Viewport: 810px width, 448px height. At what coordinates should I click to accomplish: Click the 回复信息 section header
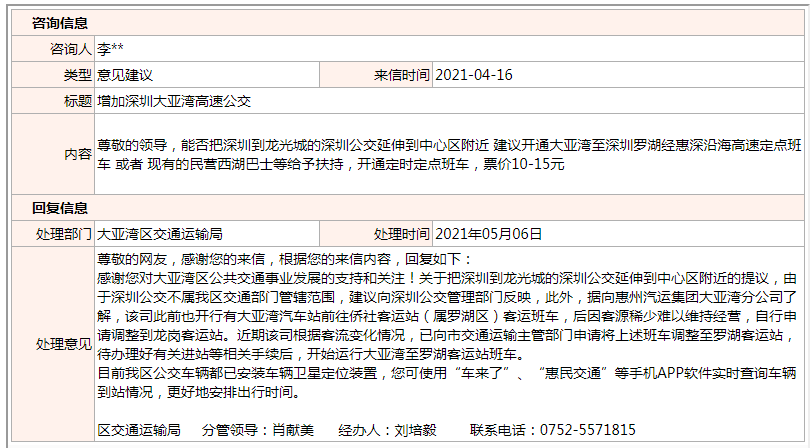pyautogui.click(x=59, y=208)
